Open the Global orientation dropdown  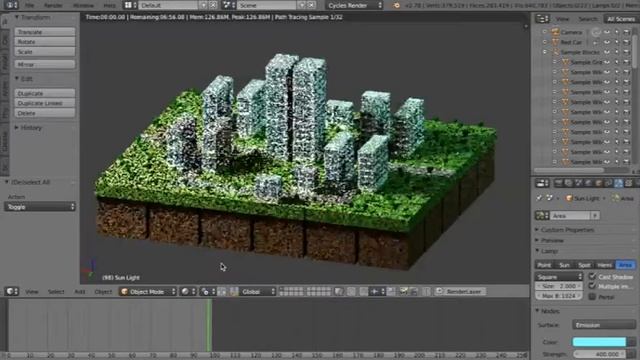(258, 291)
